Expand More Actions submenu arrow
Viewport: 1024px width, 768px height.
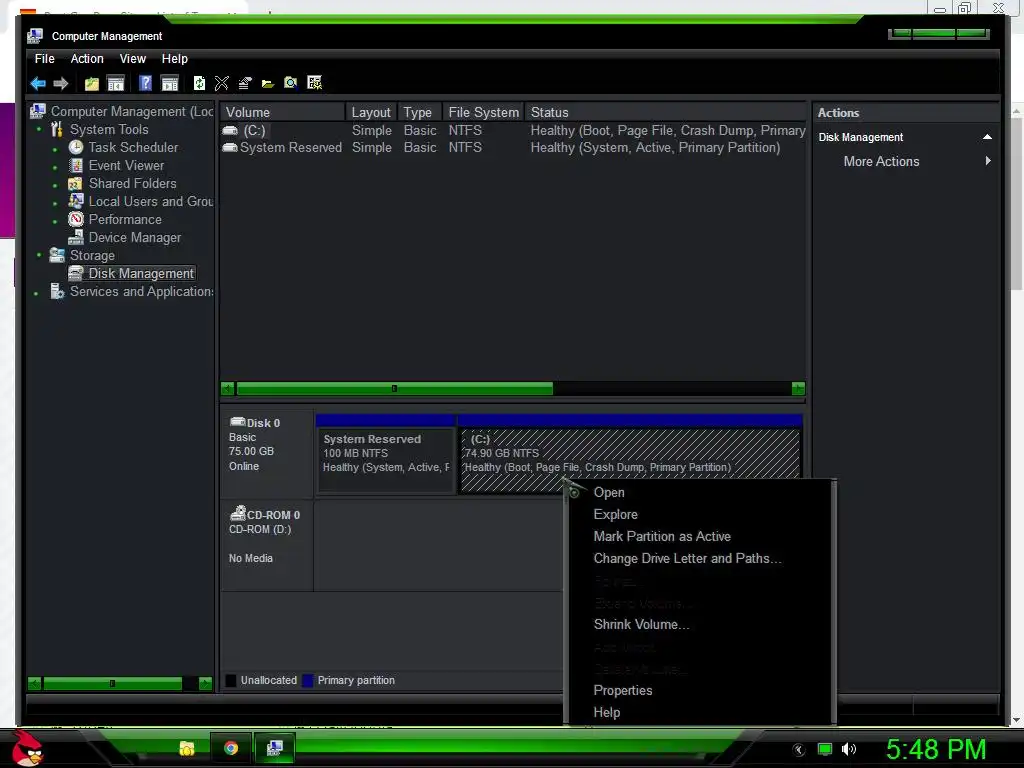pos(988,161)
